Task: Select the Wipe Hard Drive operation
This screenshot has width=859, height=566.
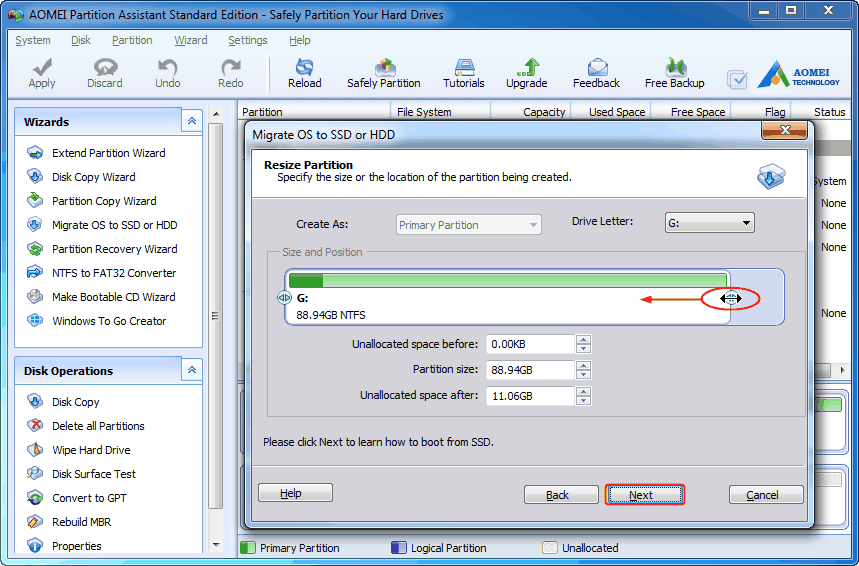Action: 91,450
